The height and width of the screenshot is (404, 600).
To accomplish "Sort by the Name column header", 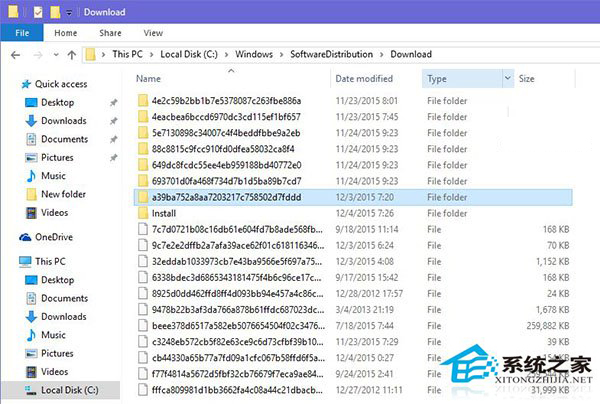I will point(148,79).
